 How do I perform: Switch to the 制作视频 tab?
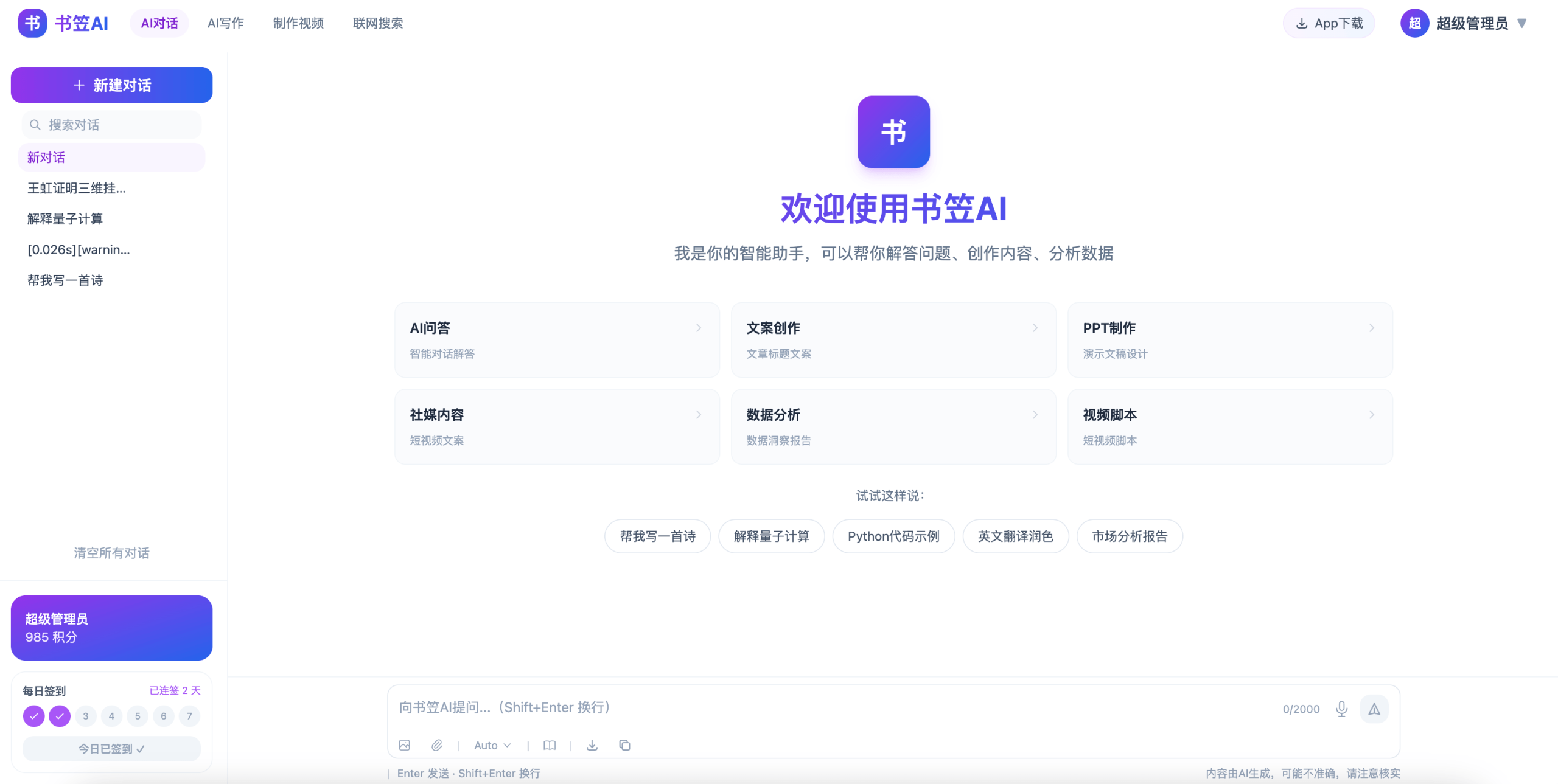click(x=298, y=23)
